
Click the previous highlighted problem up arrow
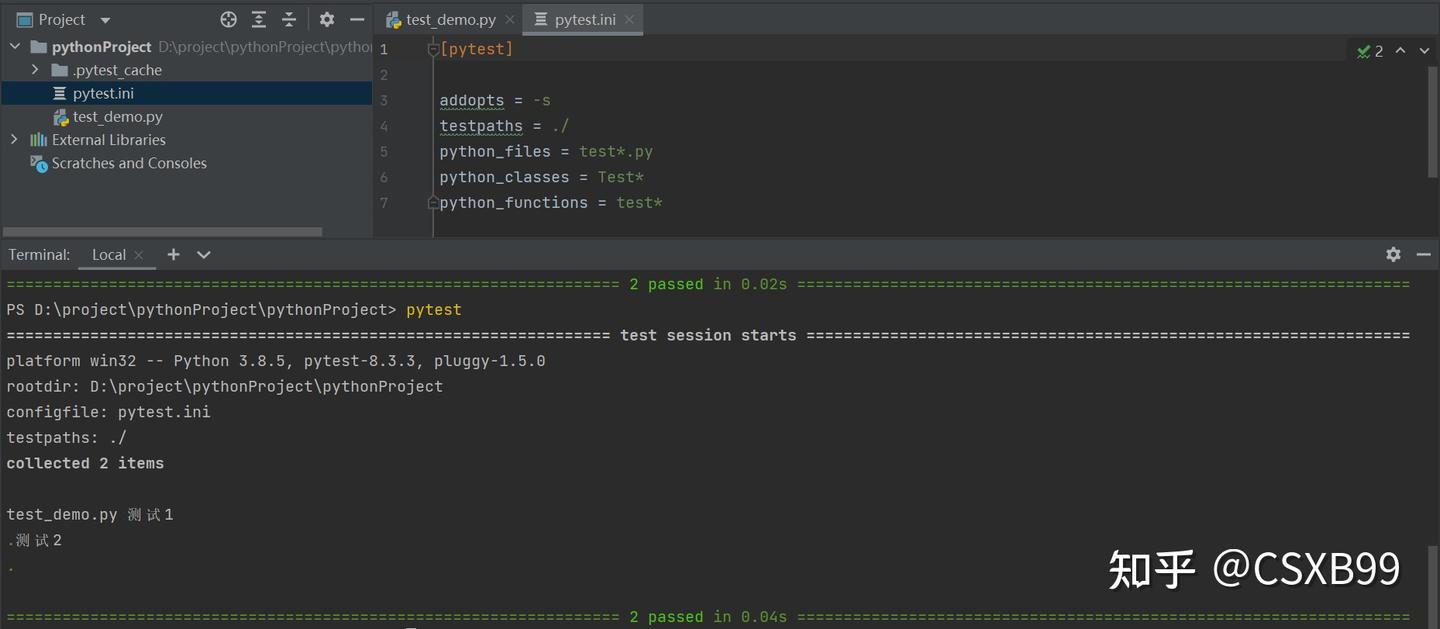[x=1400, y=50]
